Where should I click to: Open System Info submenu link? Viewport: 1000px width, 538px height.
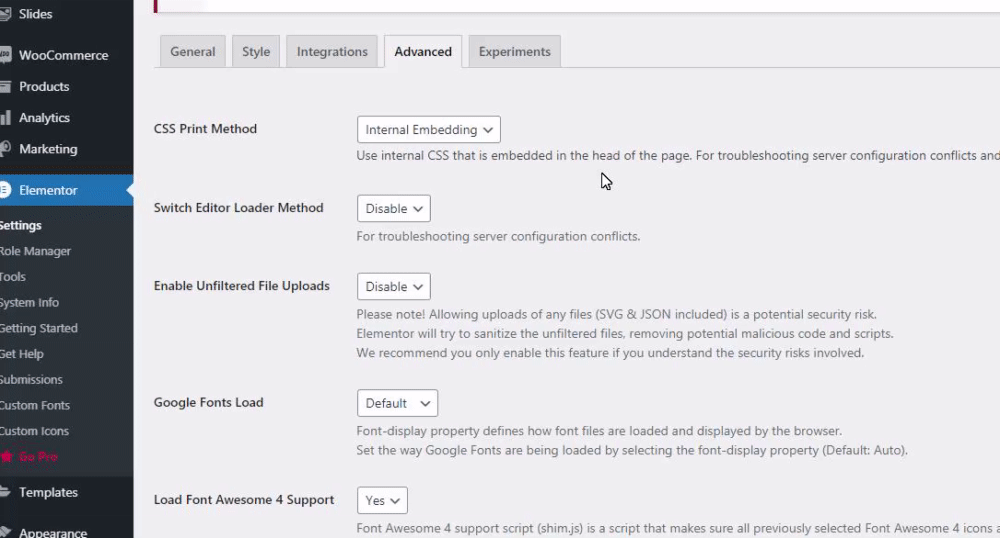29,302
